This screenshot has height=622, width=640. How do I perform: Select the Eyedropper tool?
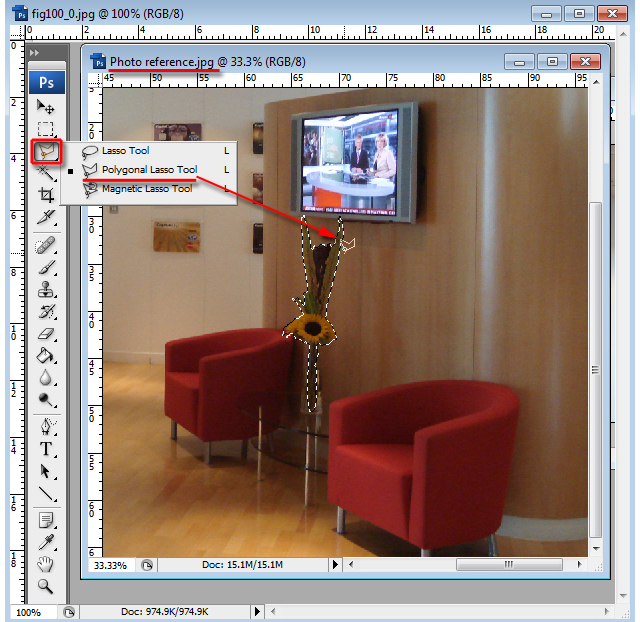46,542
